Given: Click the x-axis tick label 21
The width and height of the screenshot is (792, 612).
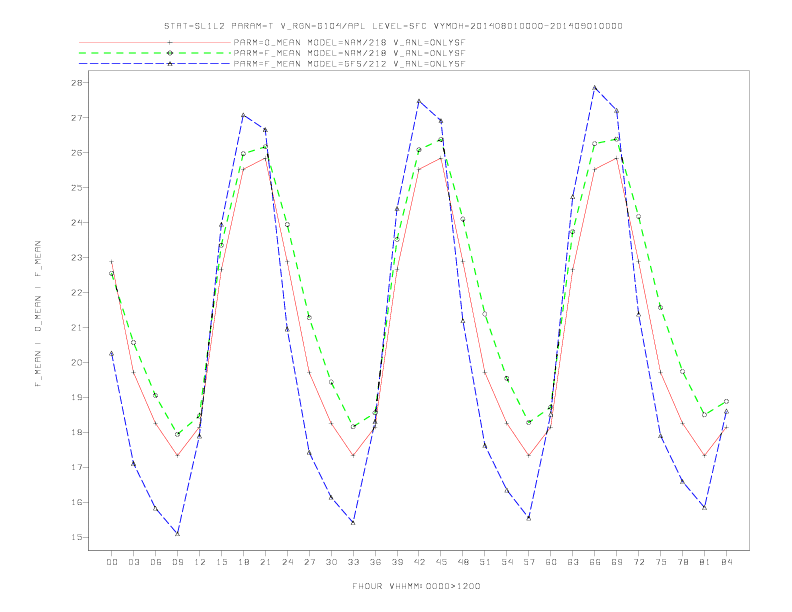Looking at the screenshot, I should 265,562.
